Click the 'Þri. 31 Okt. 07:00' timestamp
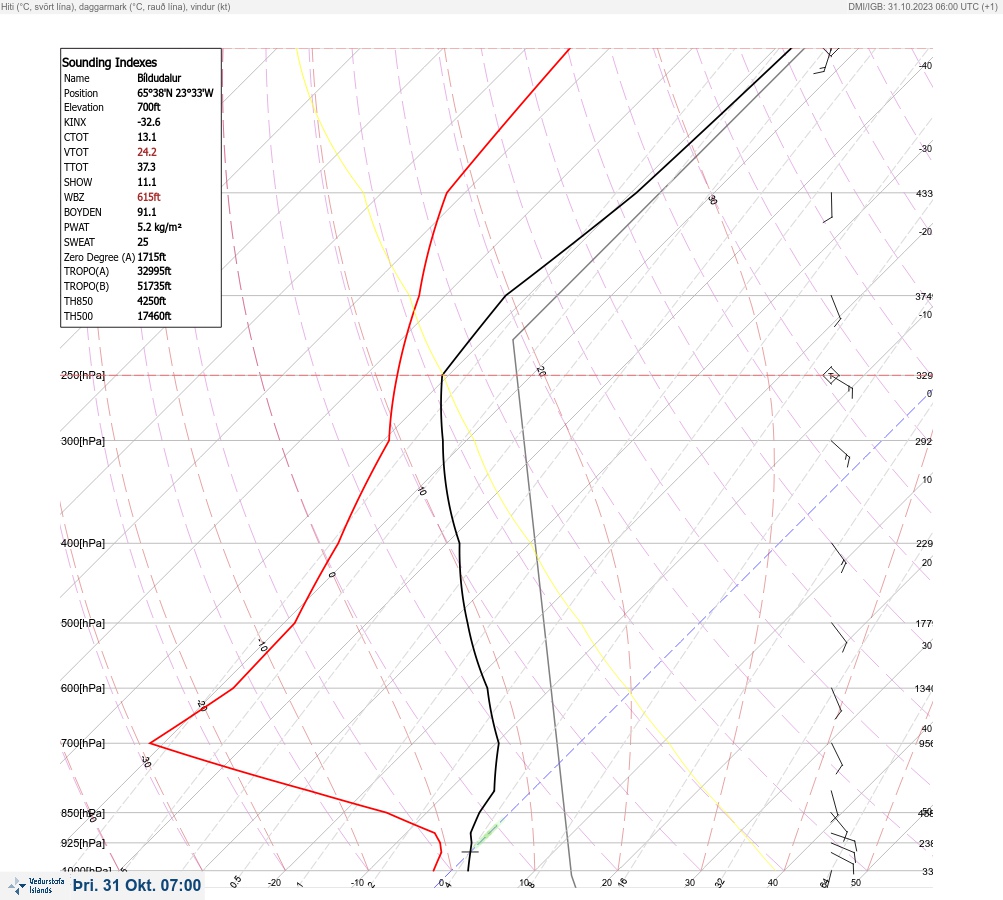 tap(137, 885)
